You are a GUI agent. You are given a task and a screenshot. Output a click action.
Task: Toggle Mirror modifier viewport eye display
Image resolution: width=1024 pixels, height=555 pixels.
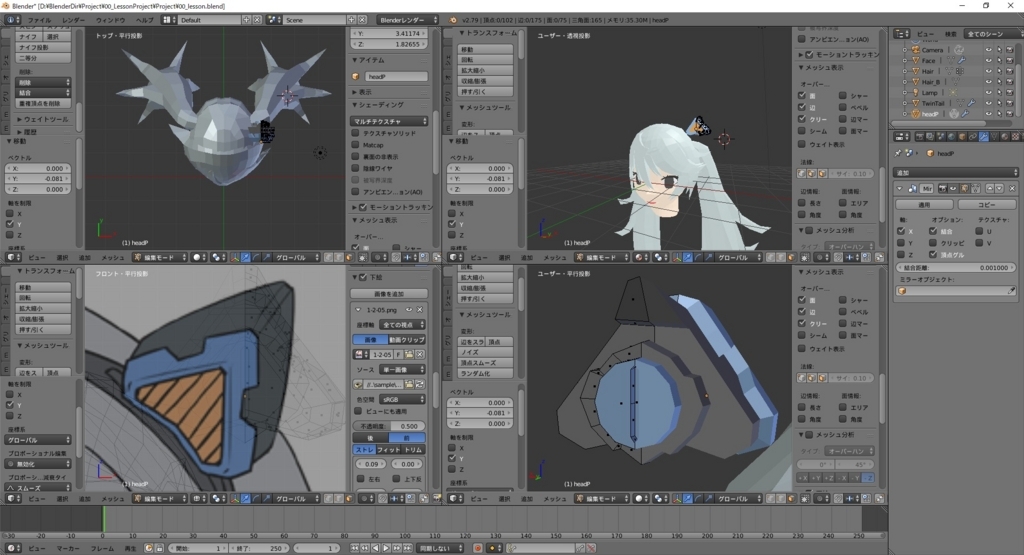point(953,188)
